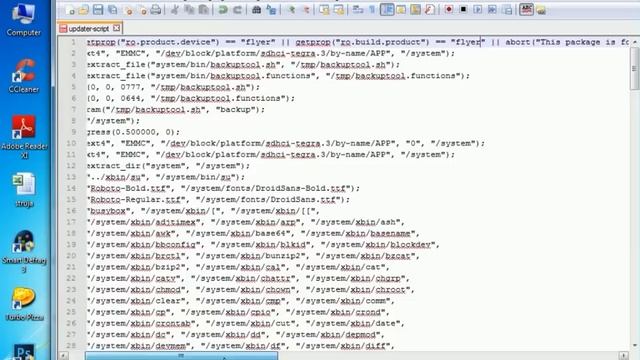This screenshot has width=640, height=360.
Task: Click the Open file toolbar icon
Action: 84,10
